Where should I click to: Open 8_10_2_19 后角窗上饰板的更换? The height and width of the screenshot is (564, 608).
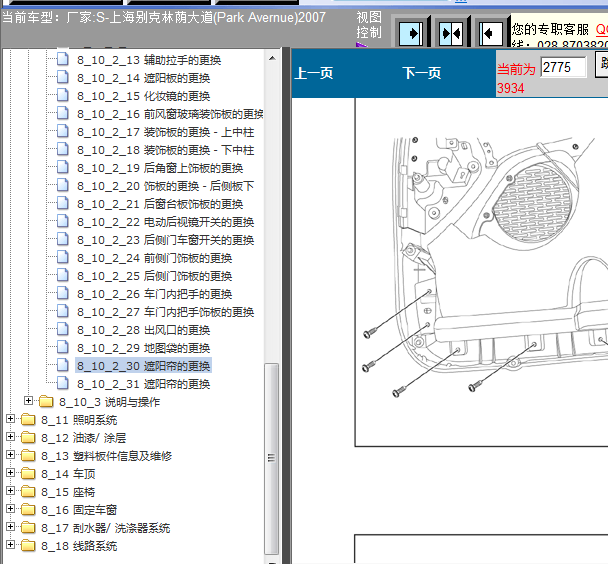tap(160, 168)
